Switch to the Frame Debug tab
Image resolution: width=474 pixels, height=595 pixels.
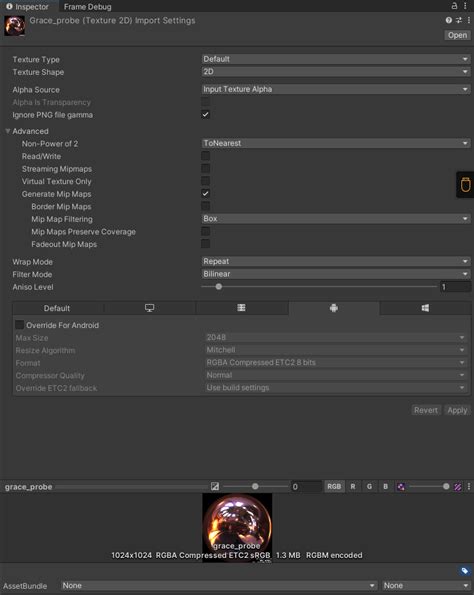pyautogui.click(x=87, y=6)
